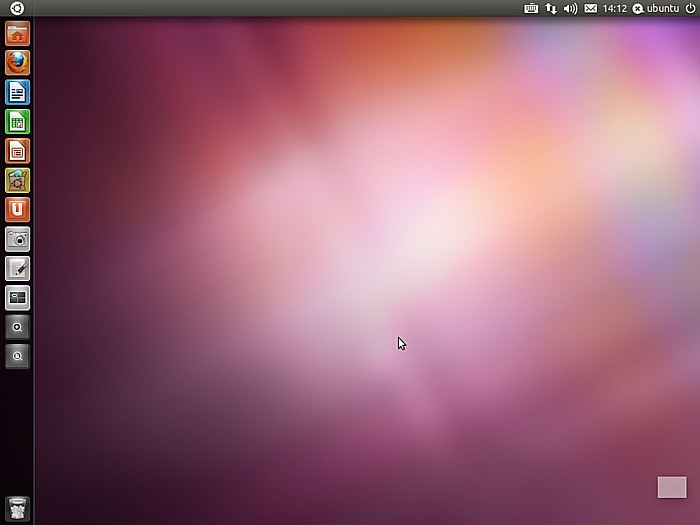Screen dimensions: 700x525
Task: Open the ubuntu user menu
Action: point(655,8)
